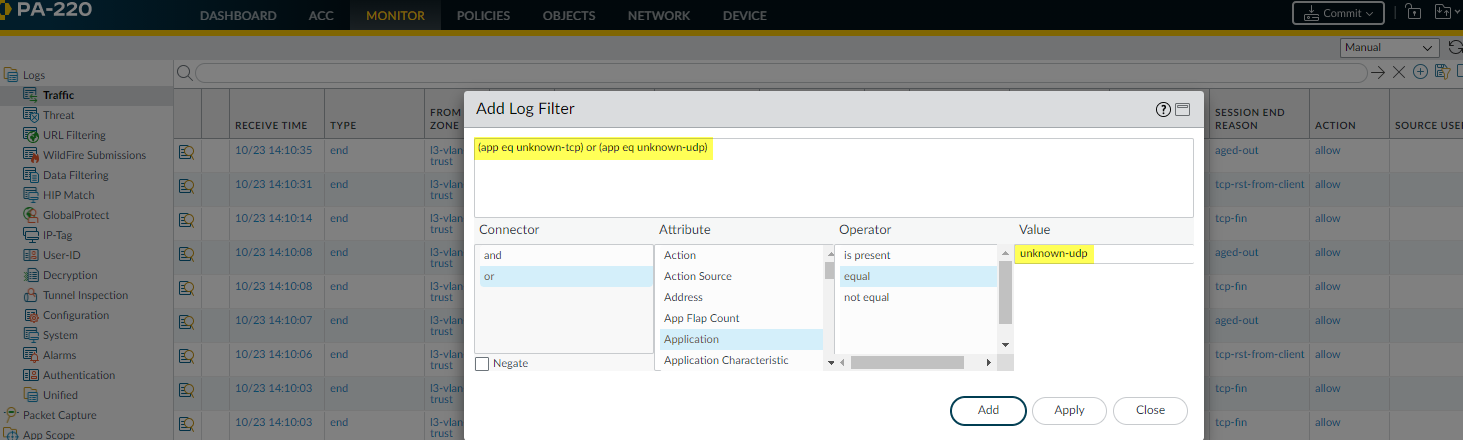This screenshot has height=440, width=1463.
Task: Click the add filter plus icon
Action: (1420, 72)
